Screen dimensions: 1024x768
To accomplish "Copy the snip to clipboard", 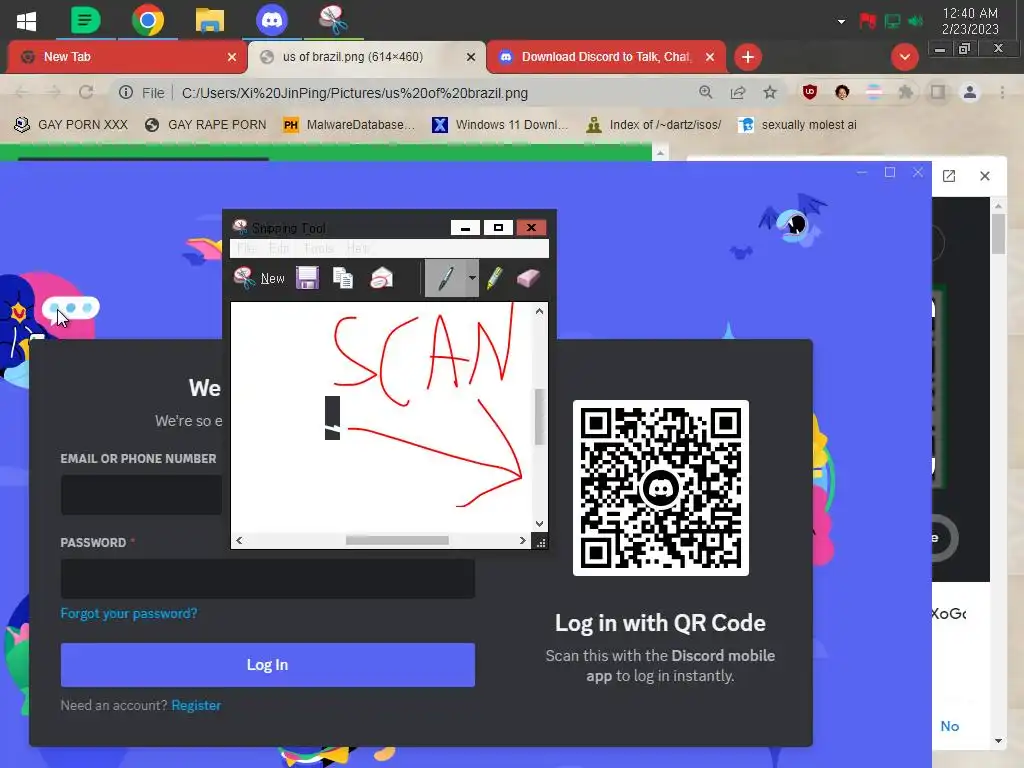I will 343,278.
